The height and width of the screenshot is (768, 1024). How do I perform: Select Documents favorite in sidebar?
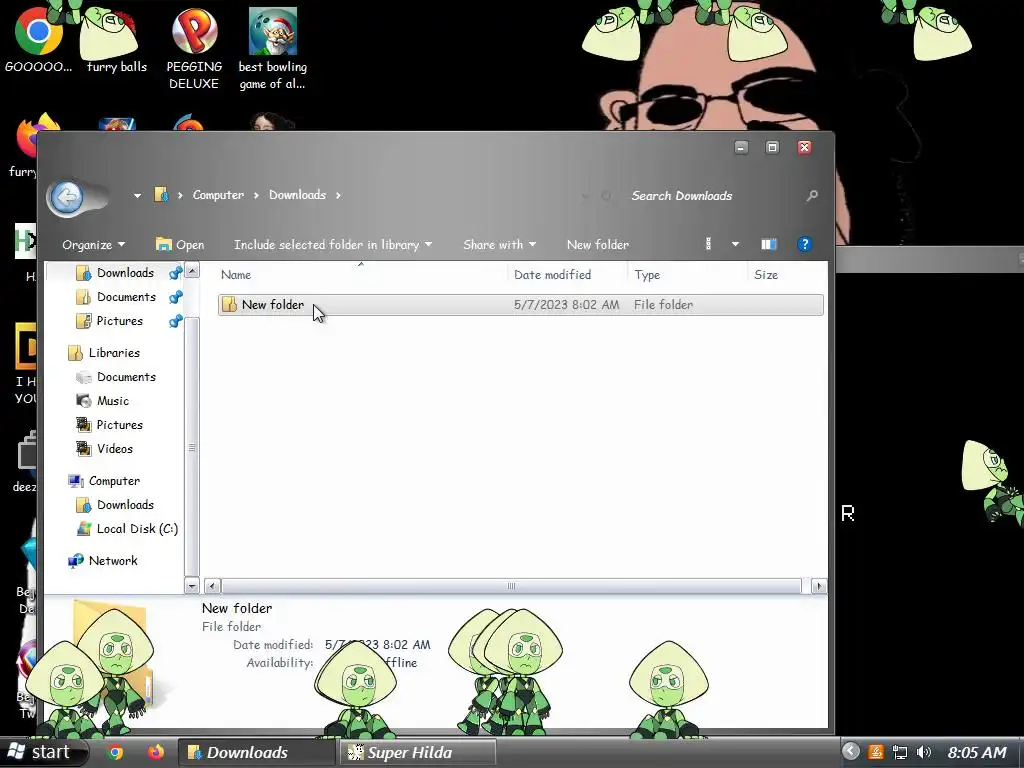click(x=126, y=297)
